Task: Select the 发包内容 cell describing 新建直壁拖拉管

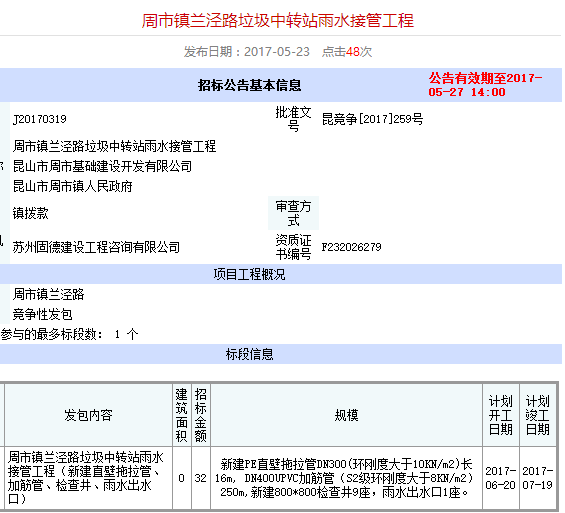Action: (x=88, y=478)
